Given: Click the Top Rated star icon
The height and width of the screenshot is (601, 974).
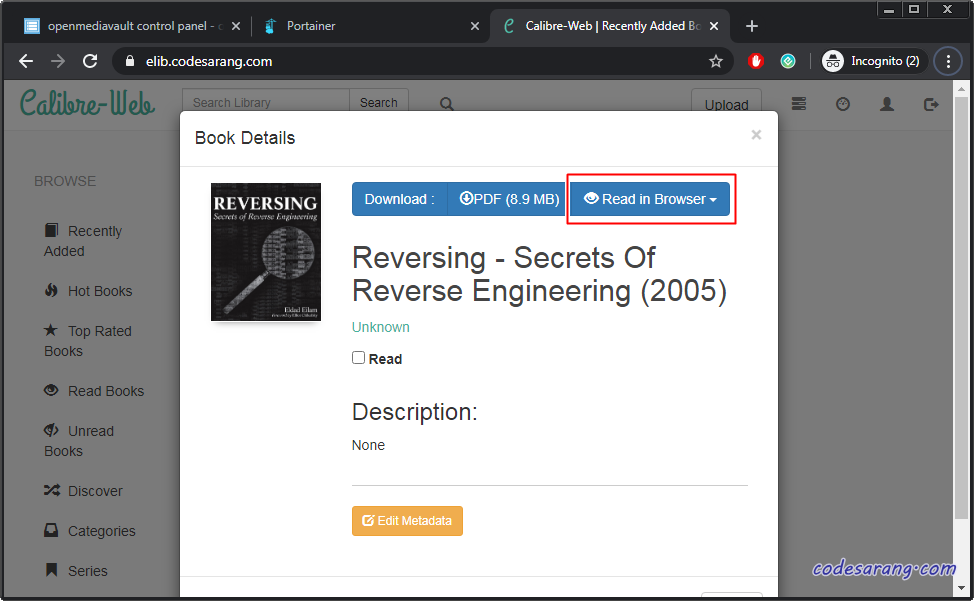Looking at the screenshot, I should (52, 330).
